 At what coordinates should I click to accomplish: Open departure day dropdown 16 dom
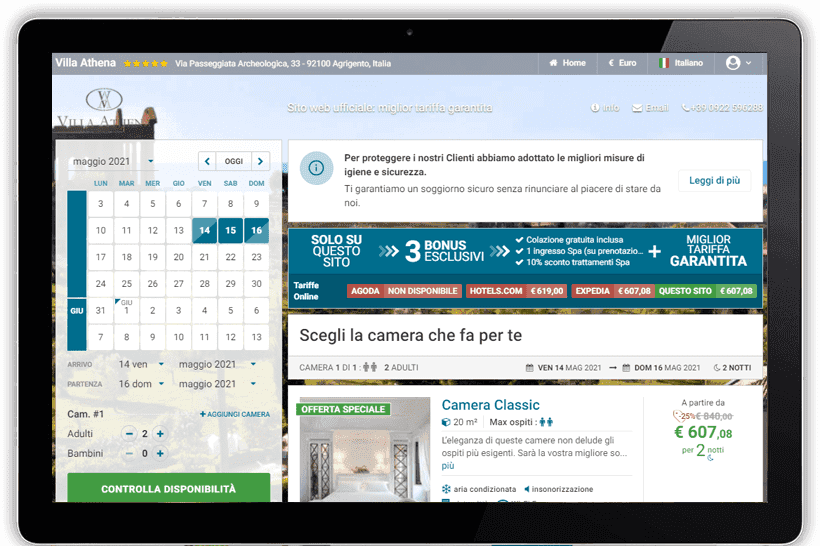click(141, 384)
